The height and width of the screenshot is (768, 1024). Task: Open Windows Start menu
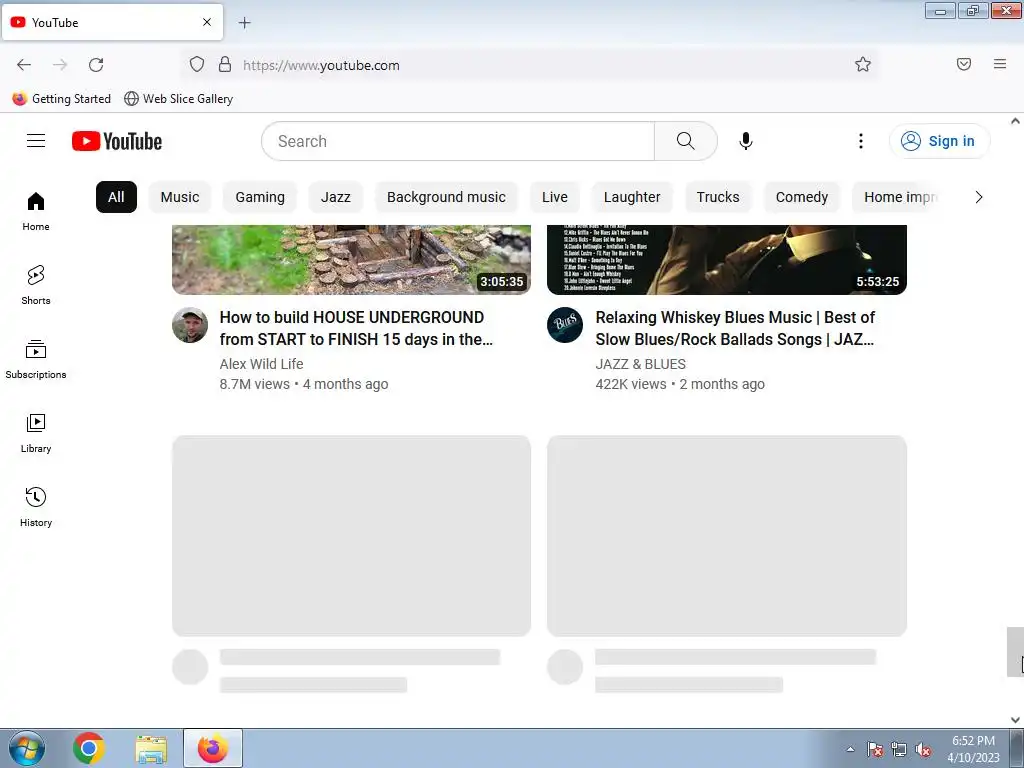[27, 748]
